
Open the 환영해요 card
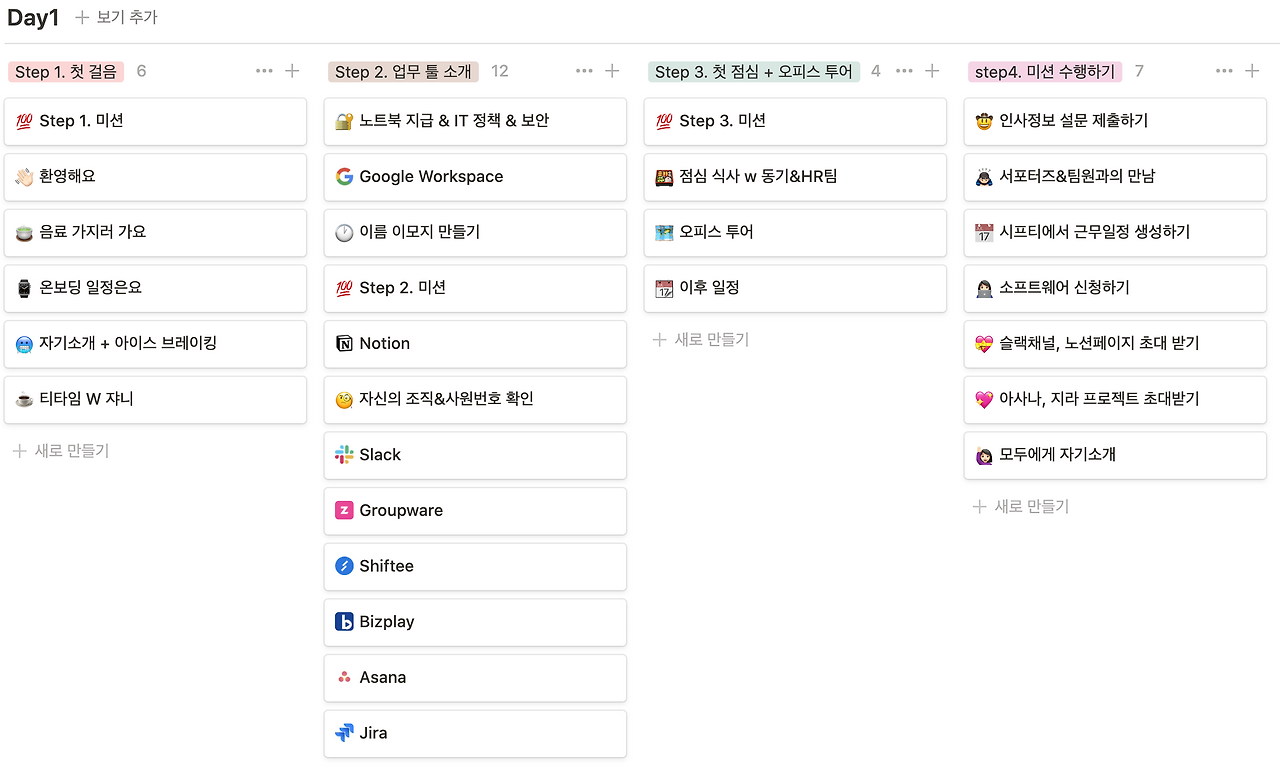tap(155, 177)
